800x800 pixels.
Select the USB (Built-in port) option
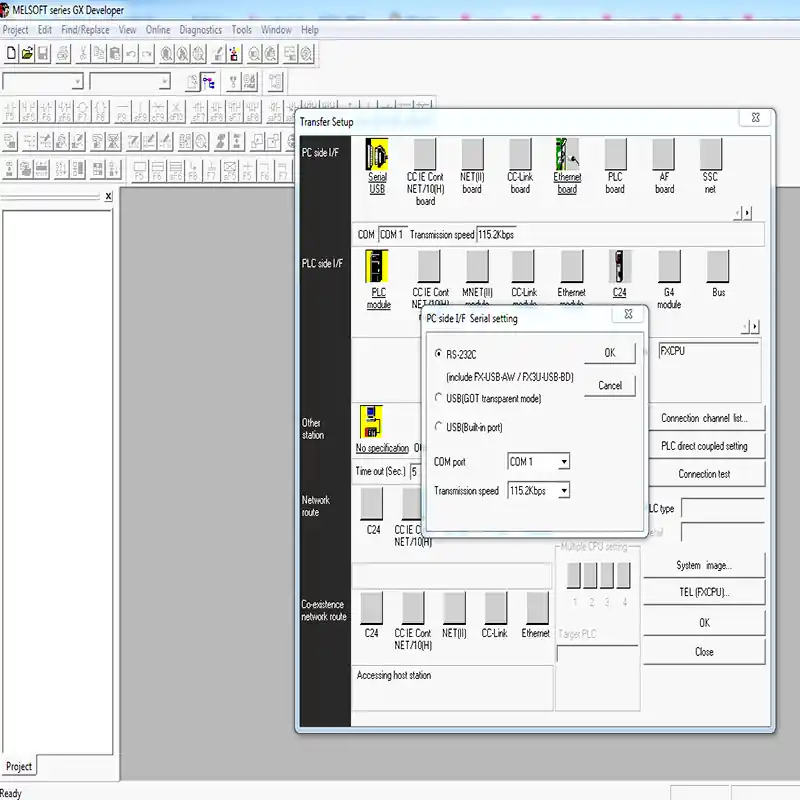439,427
